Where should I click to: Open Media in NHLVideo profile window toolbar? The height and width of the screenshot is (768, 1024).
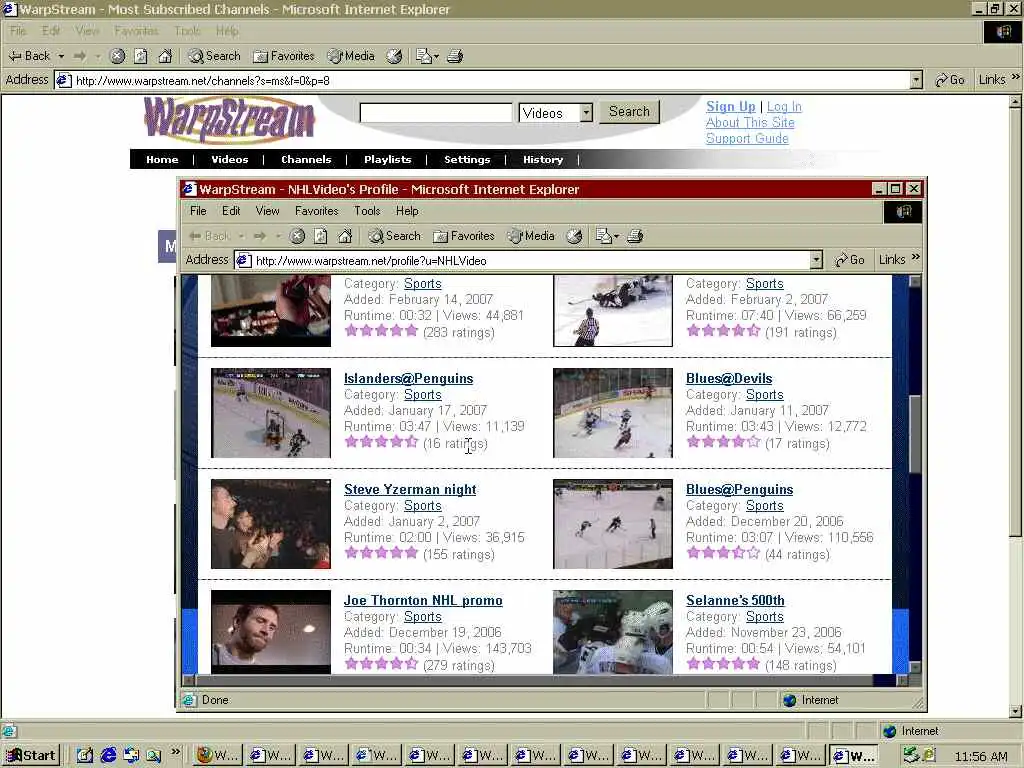point(532,236)
